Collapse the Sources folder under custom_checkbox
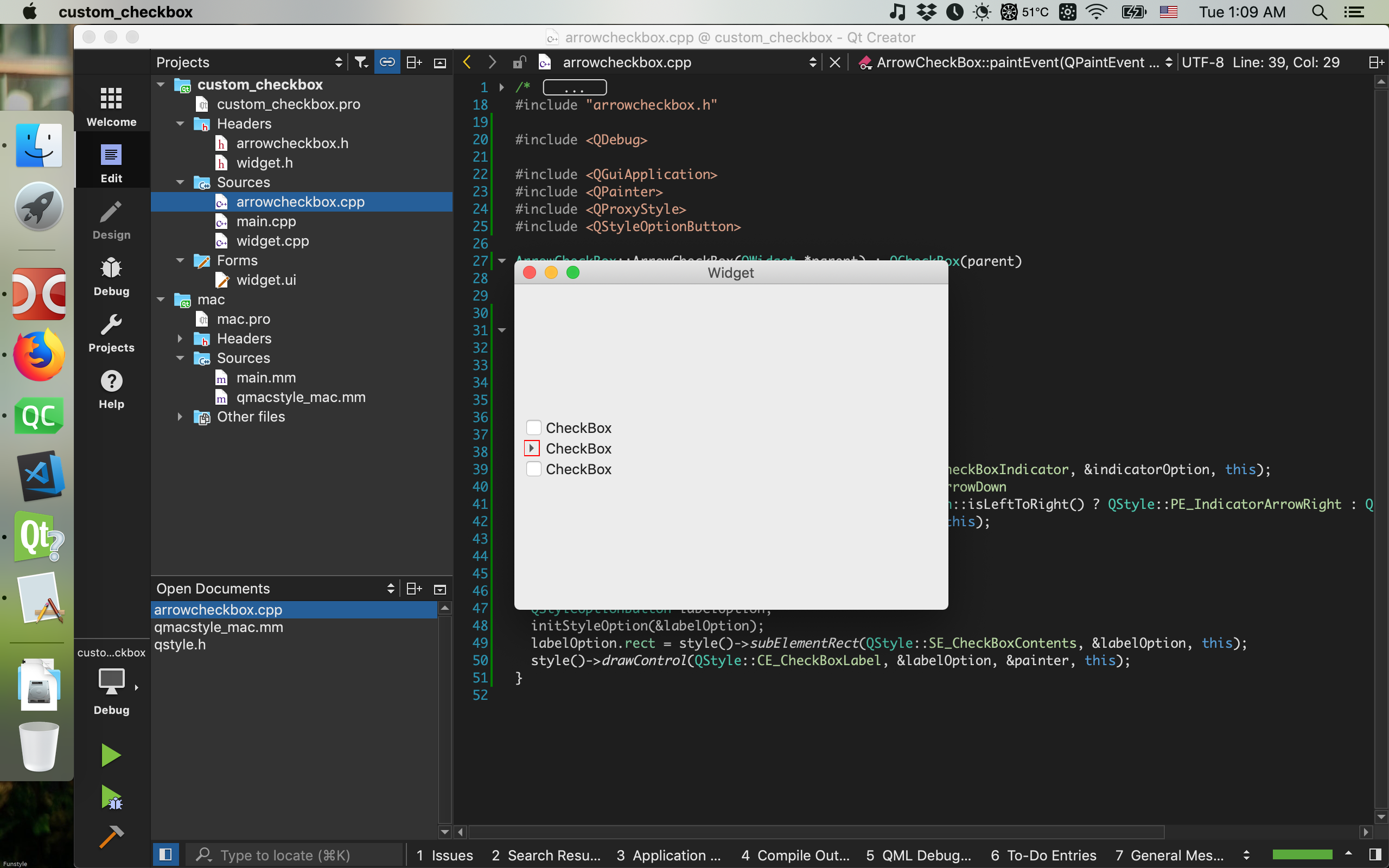Image resolution: width=1389 pixels, height=868 pixels. tap(180, 182)
